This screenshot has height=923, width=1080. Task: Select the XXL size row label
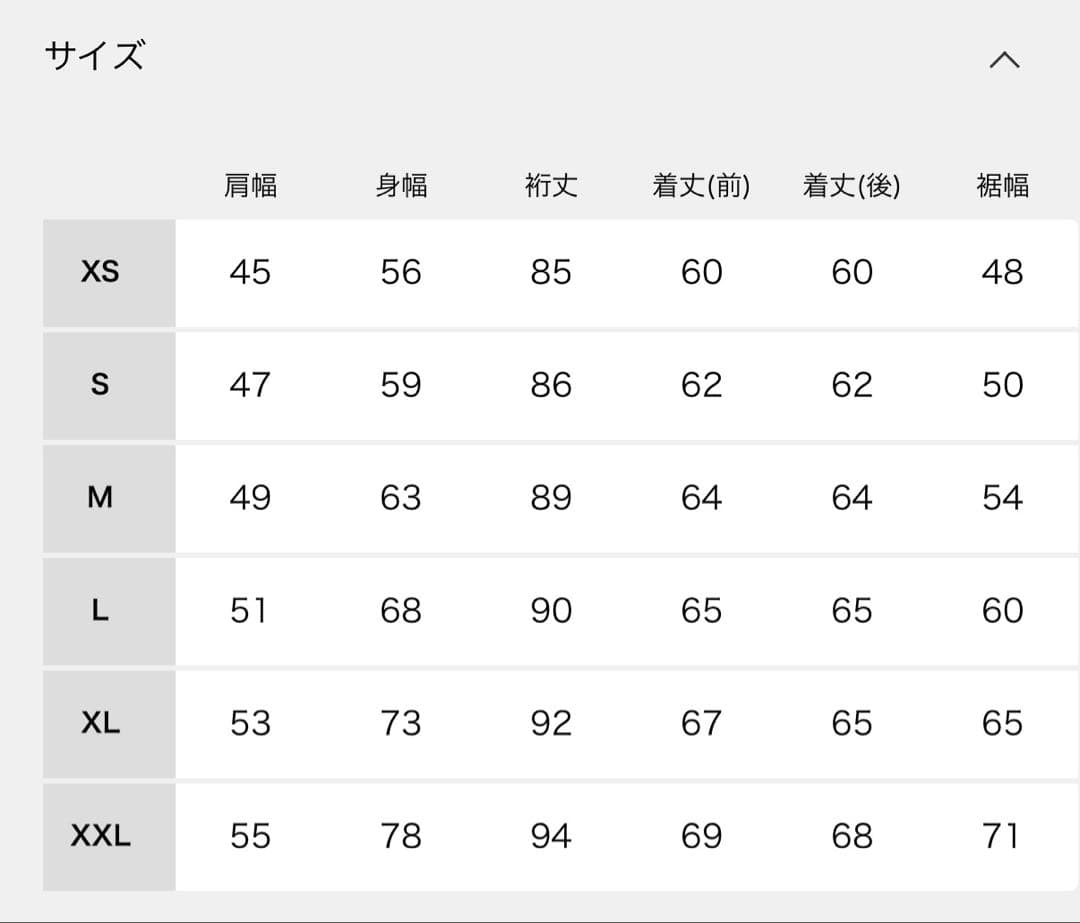coord(98,835)
